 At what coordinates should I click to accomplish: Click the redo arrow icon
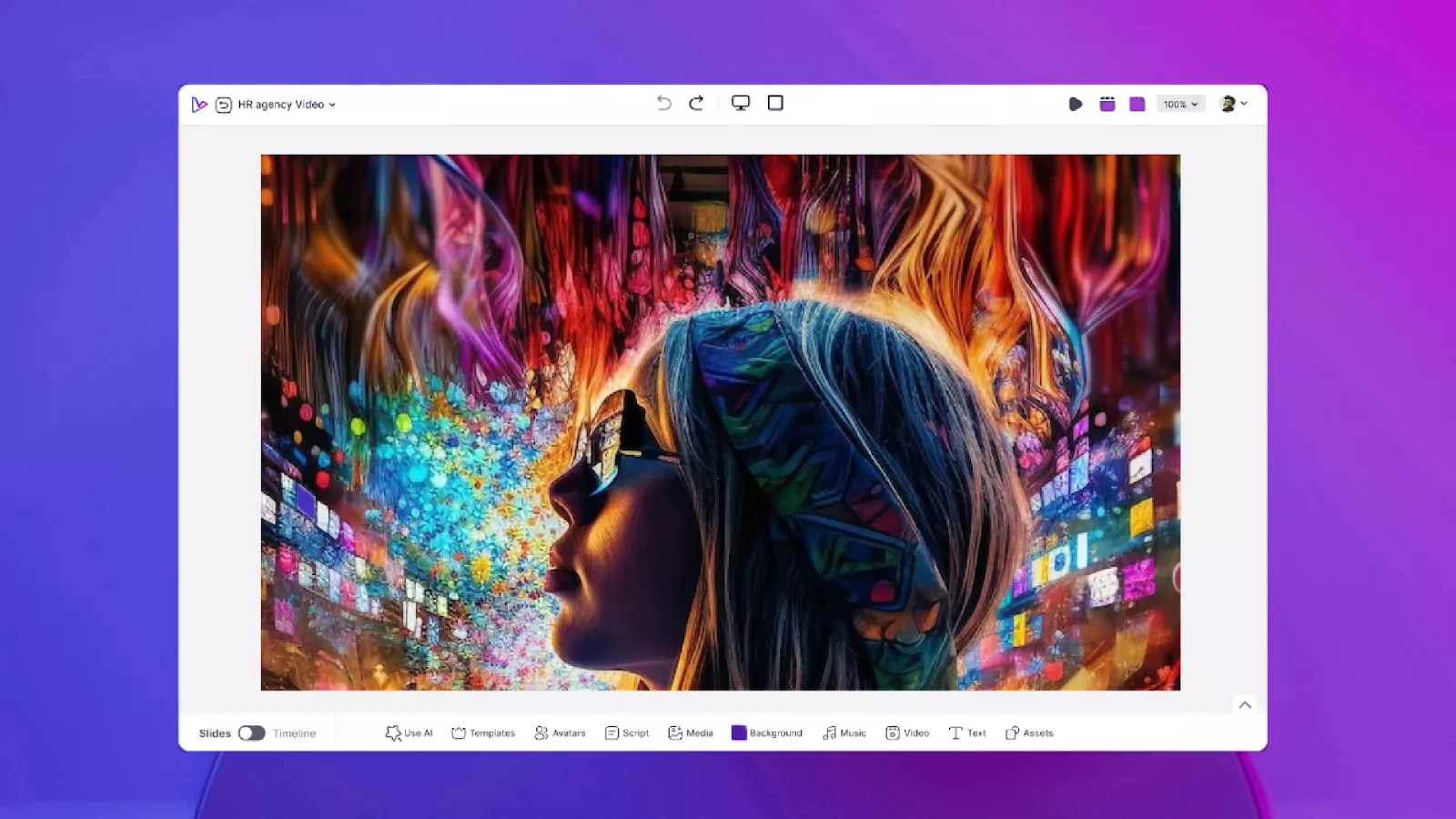point(696,104)
